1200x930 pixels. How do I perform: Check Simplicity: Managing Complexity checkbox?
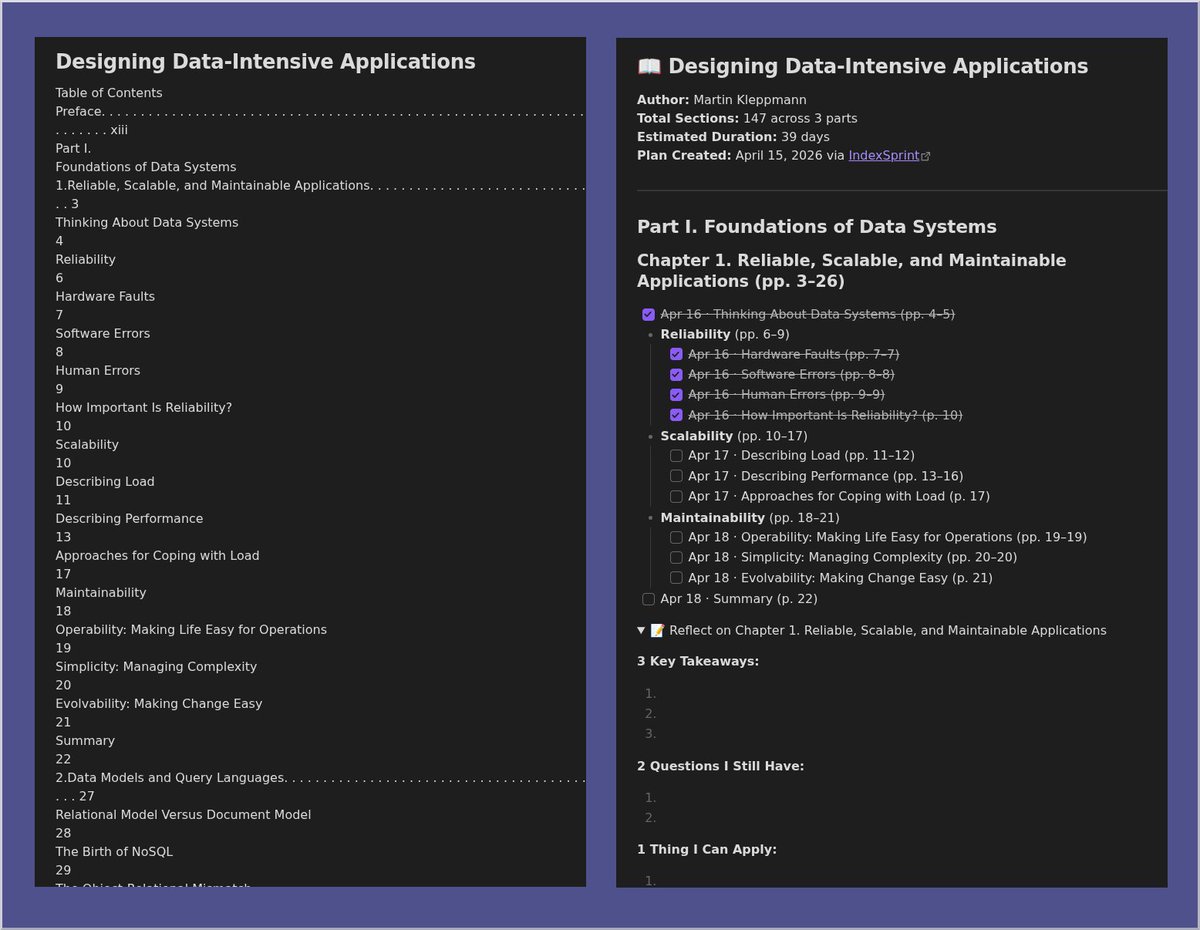pos(676,557)
